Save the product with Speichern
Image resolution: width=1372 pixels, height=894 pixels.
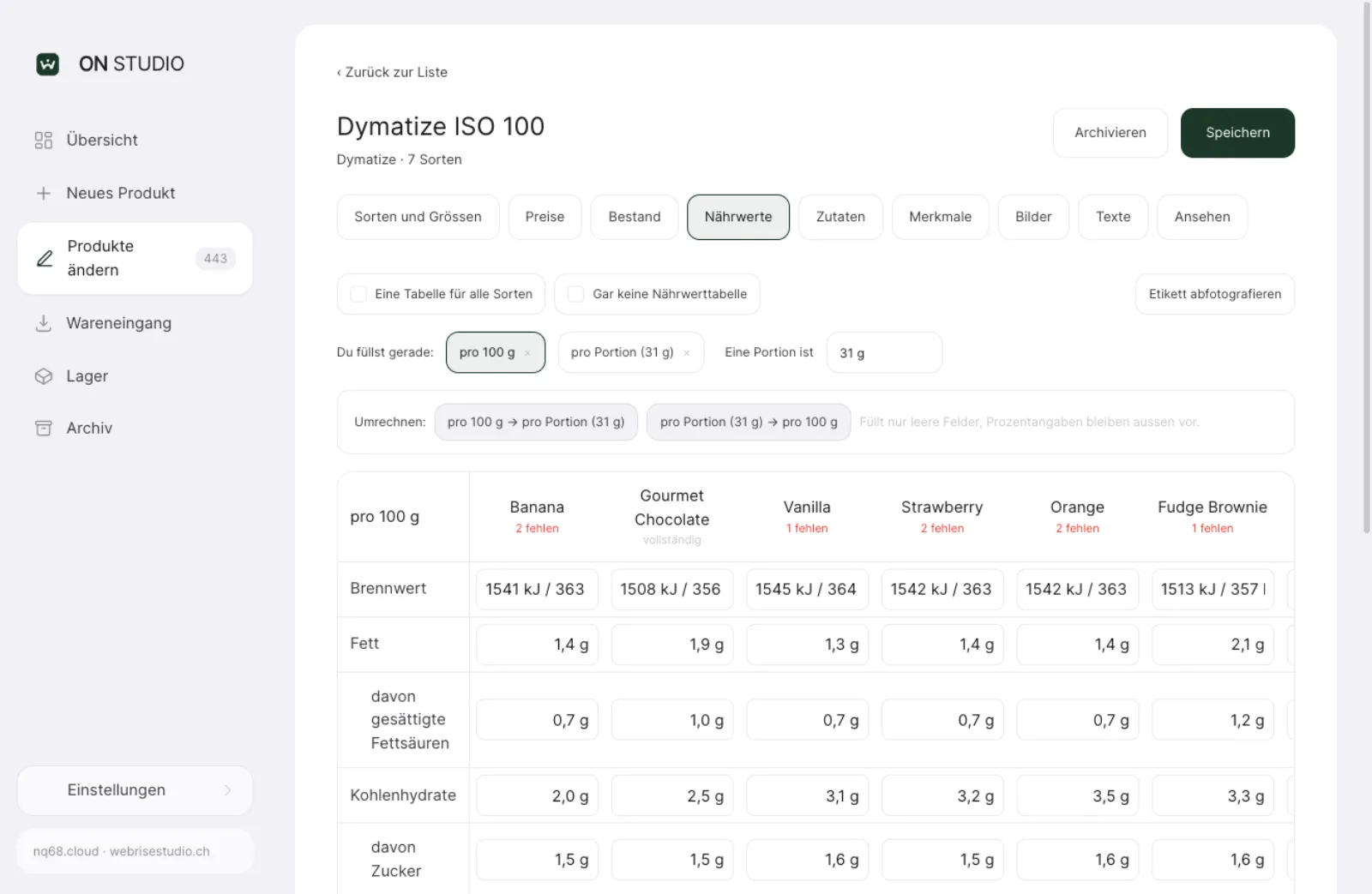pos(1237,133)
